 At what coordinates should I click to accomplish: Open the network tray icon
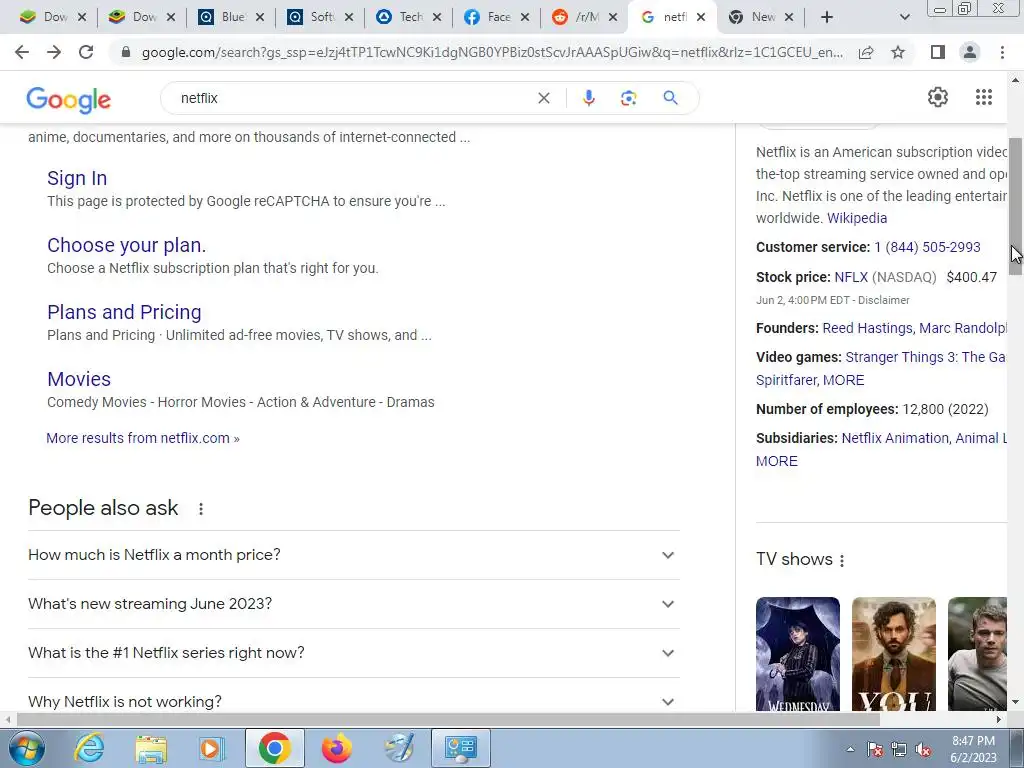click(899, 749)
